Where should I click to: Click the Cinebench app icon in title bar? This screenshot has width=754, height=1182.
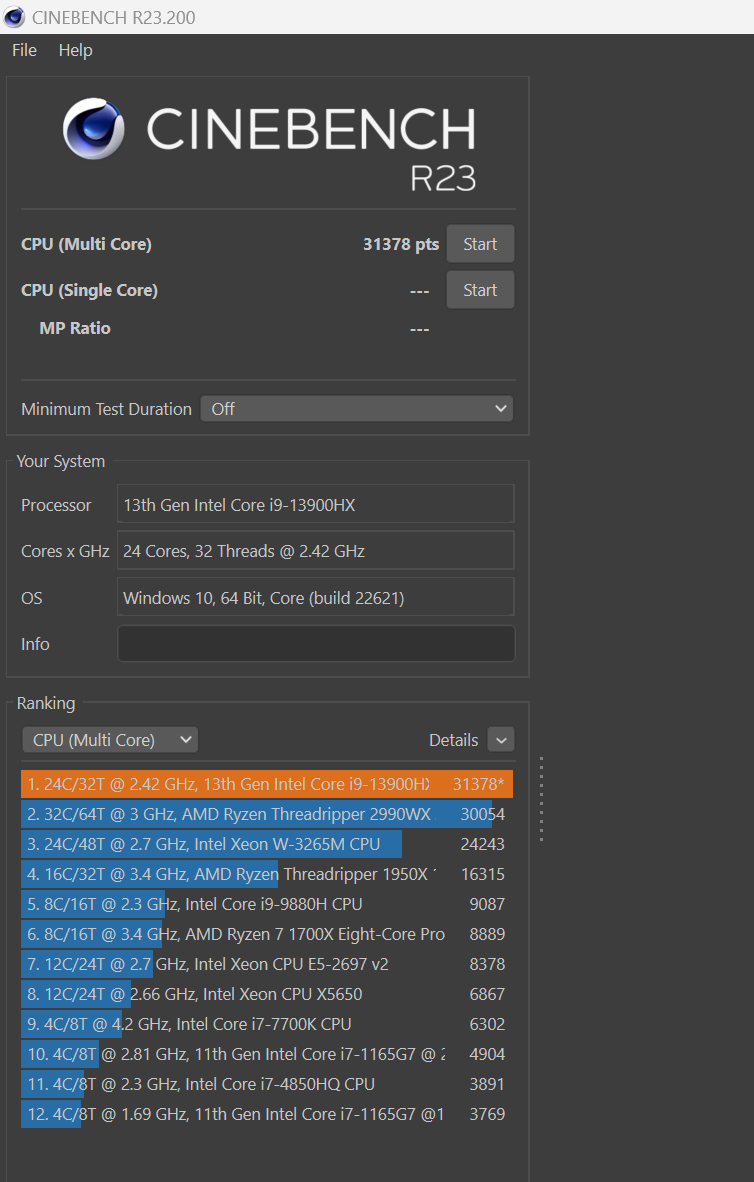click(14, 17)
